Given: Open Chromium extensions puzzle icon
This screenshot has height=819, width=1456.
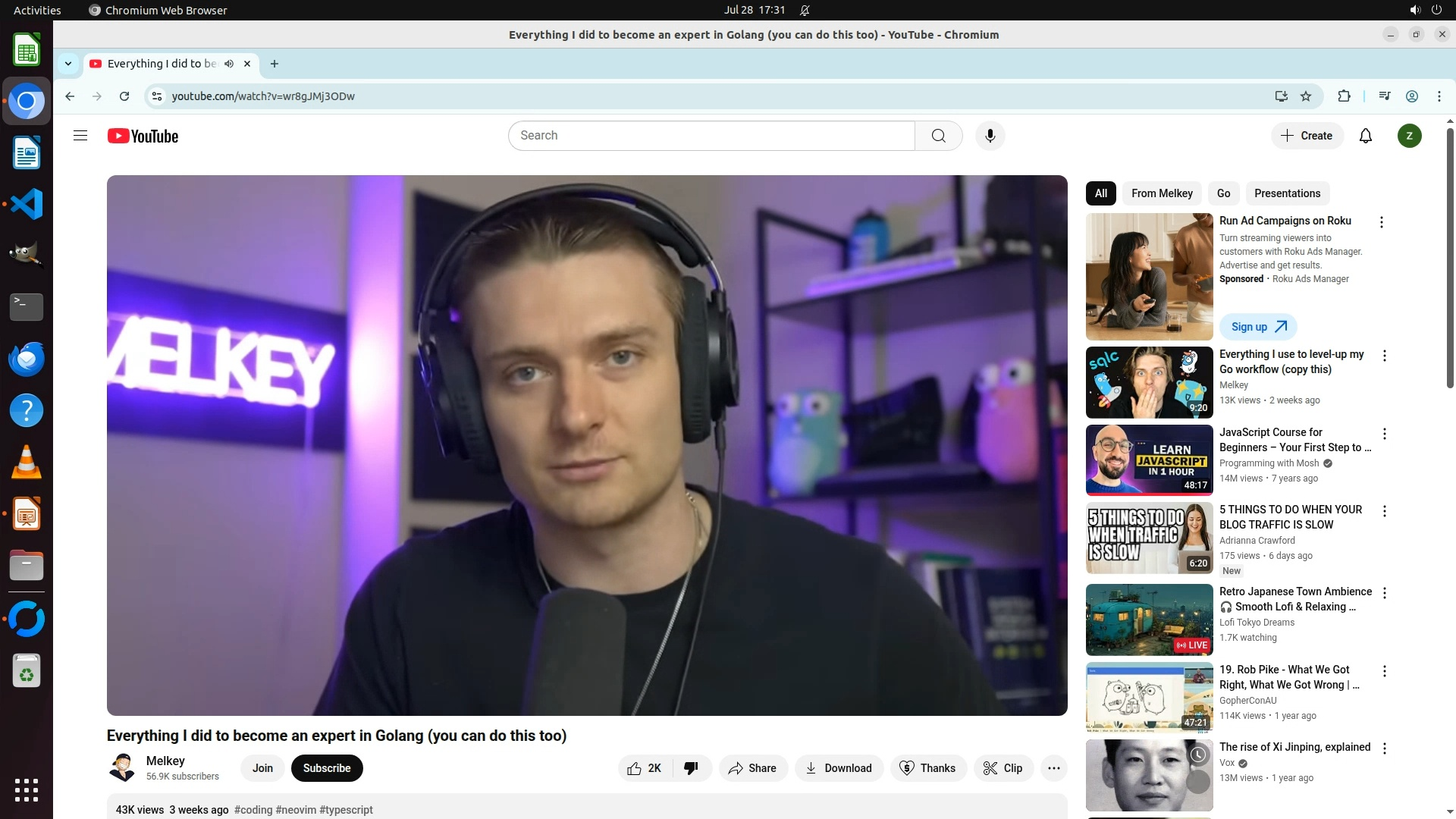Looking at the screenshot, I should point(1344,96).
